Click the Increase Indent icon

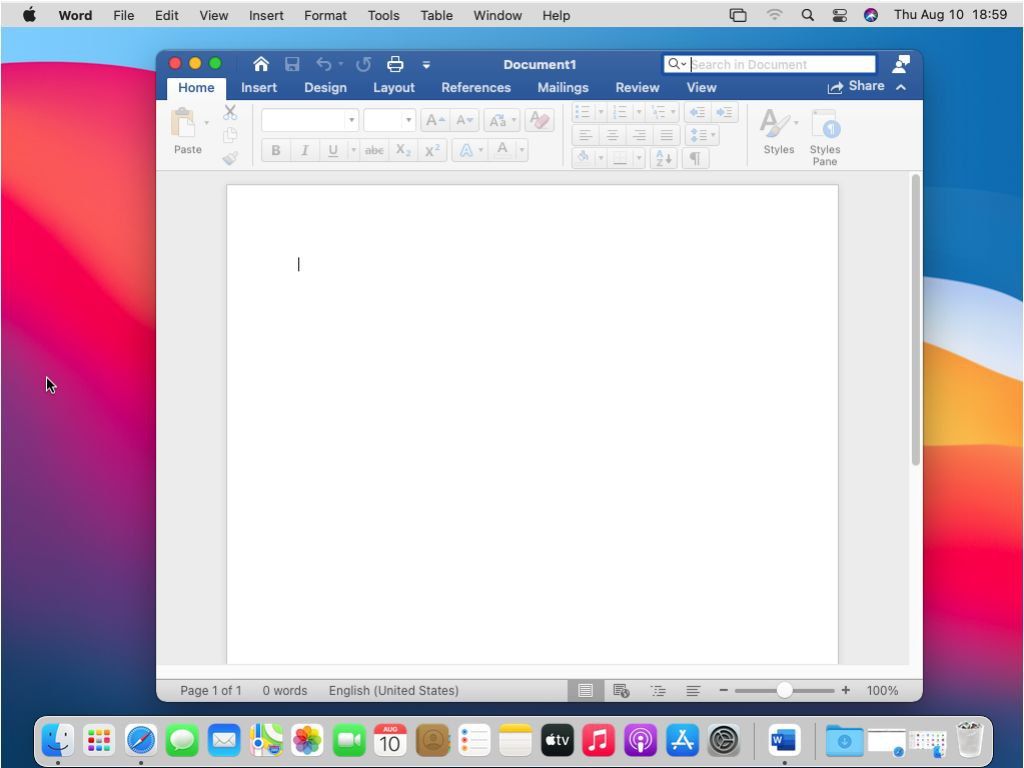[725, 113]
